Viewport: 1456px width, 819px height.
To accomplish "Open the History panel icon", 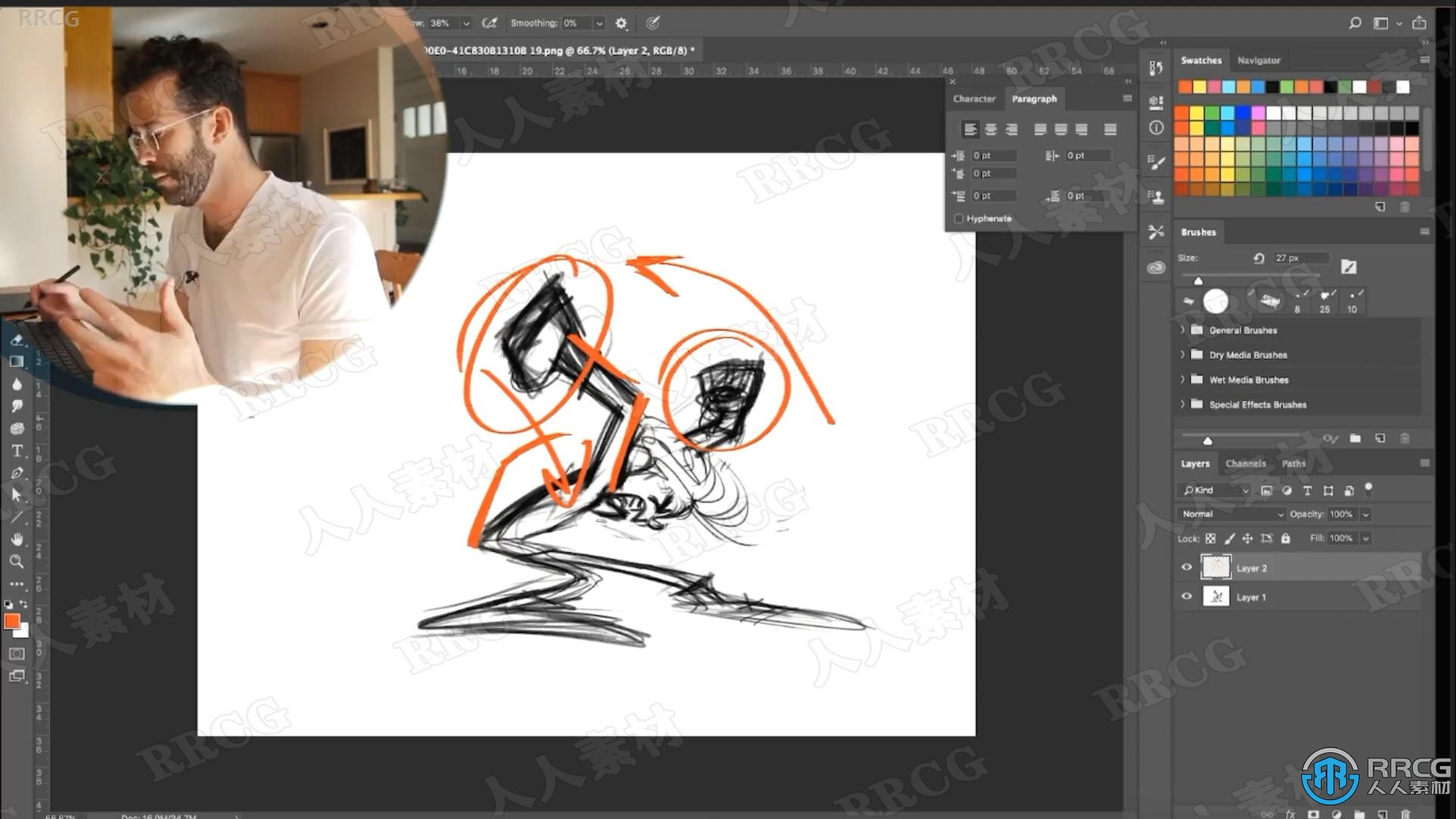I will [1156, 68].
